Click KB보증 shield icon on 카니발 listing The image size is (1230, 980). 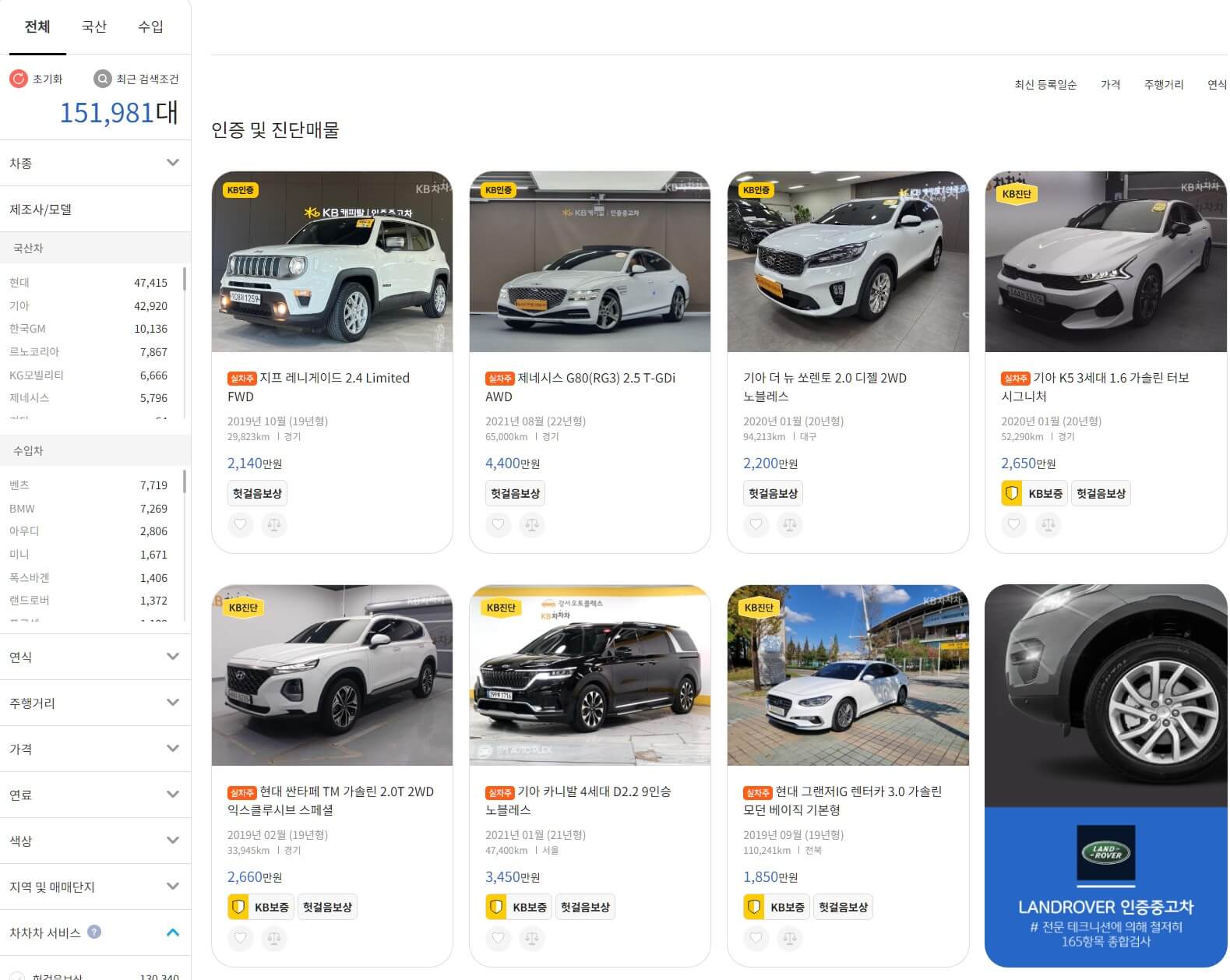tap(496, 907)
